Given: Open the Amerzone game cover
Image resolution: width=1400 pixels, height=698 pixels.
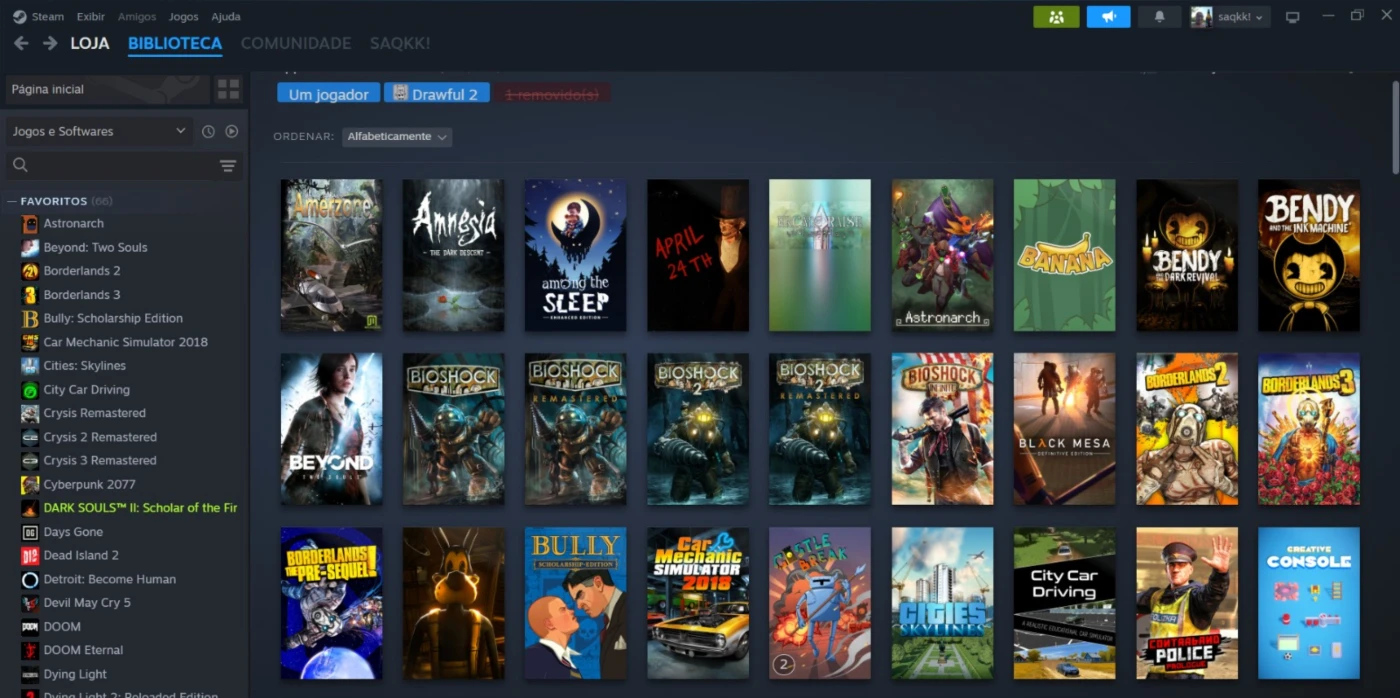Looking at the screenshot, I should tap(331, 255).
